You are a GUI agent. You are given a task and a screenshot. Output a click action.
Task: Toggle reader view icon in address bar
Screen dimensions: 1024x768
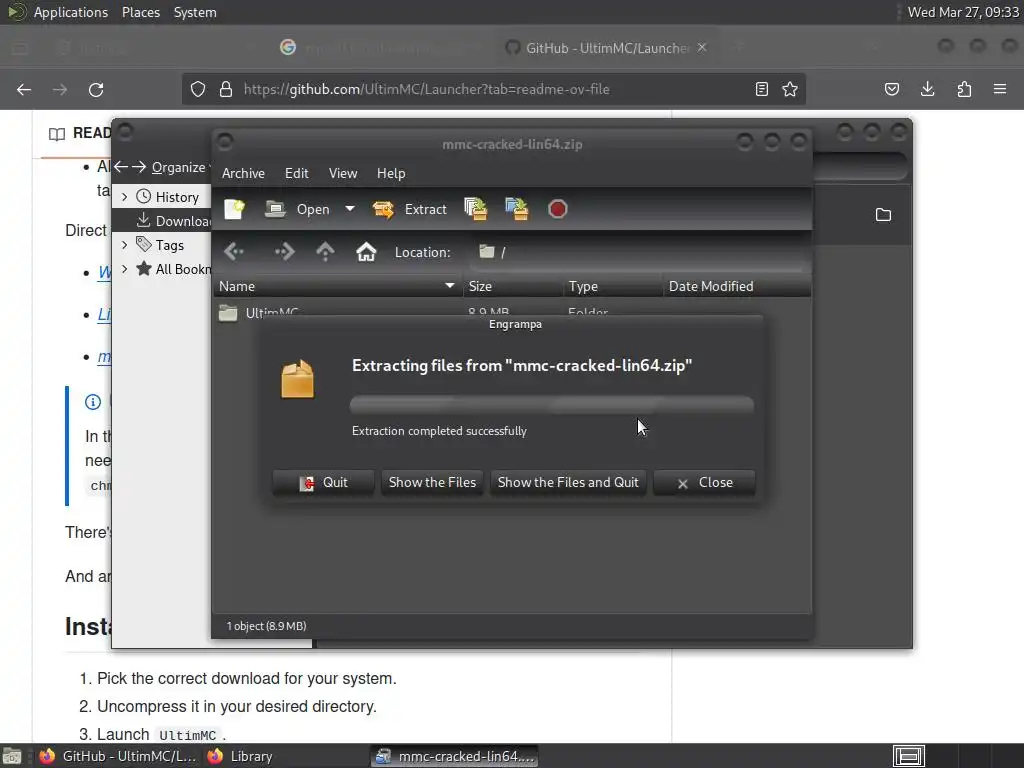coord(761,89)
